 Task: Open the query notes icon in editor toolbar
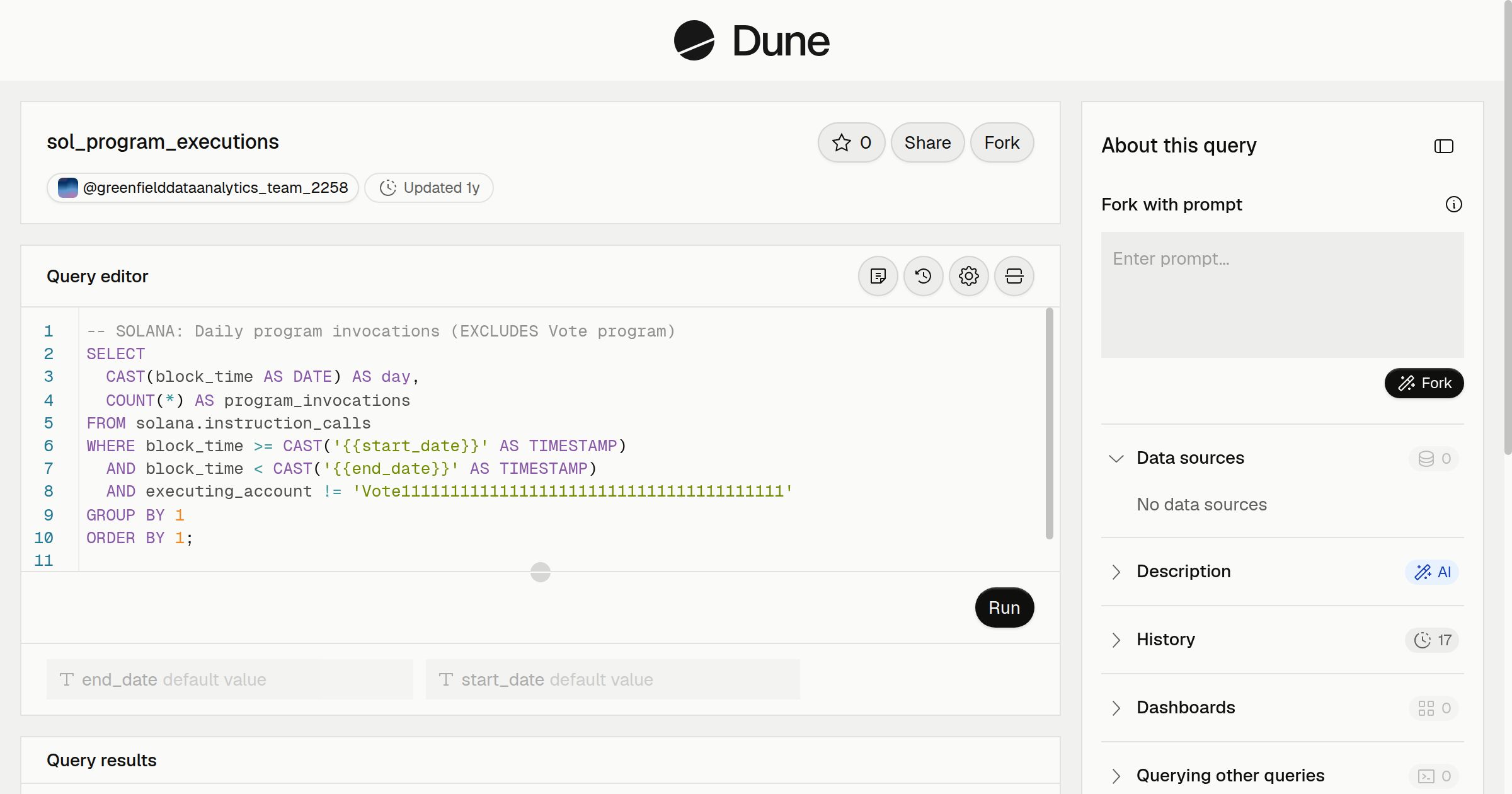(x=878, y=276)
